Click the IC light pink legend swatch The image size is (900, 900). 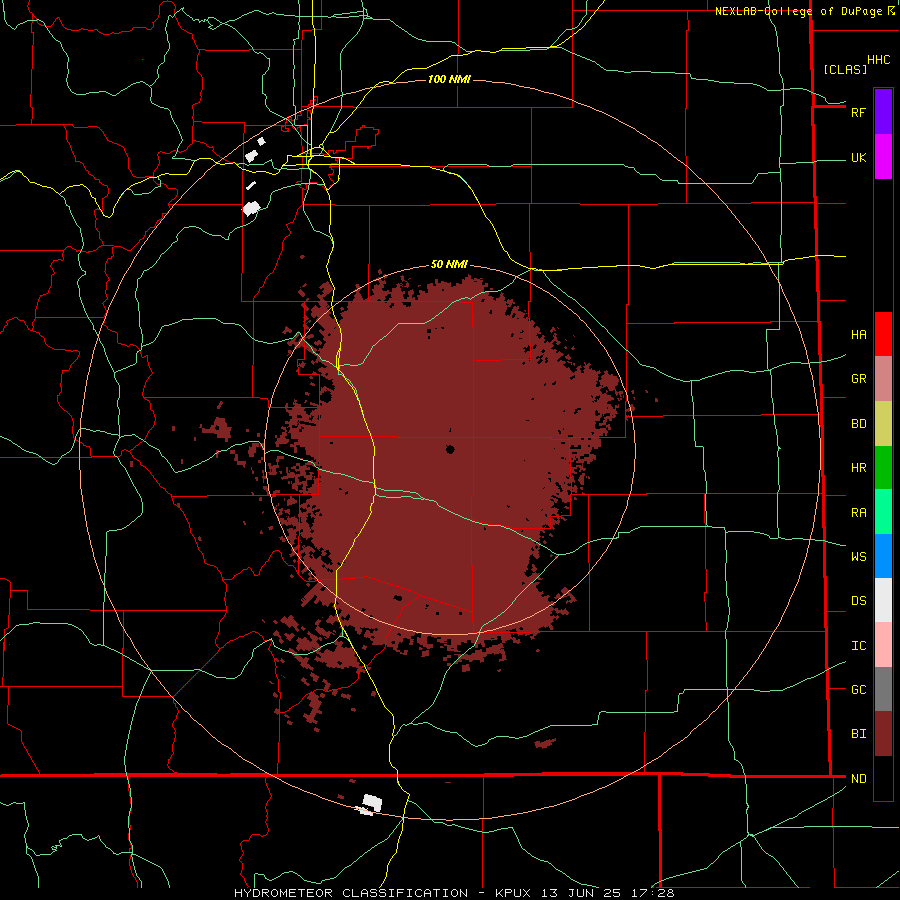coord(883,645)
